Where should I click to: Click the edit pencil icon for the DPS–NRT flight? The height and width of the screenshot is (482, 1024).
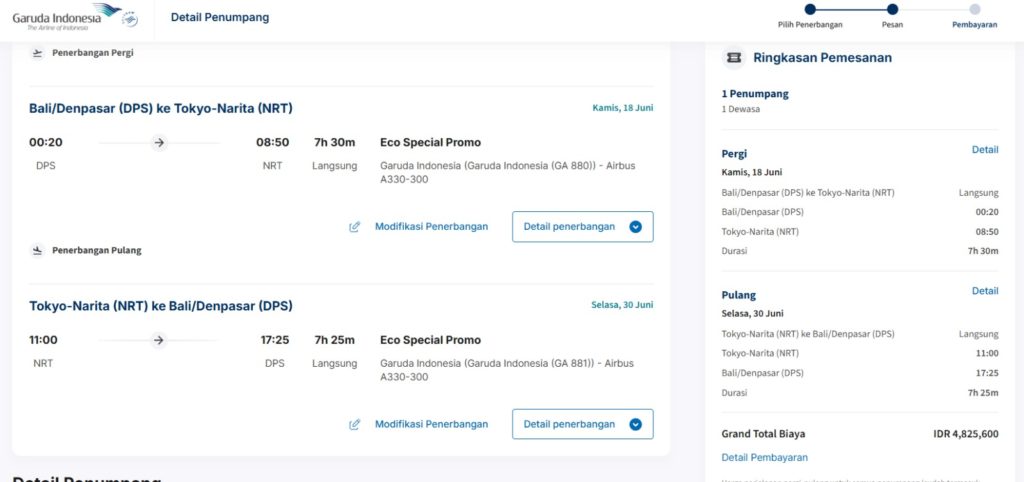pos(355,227)
